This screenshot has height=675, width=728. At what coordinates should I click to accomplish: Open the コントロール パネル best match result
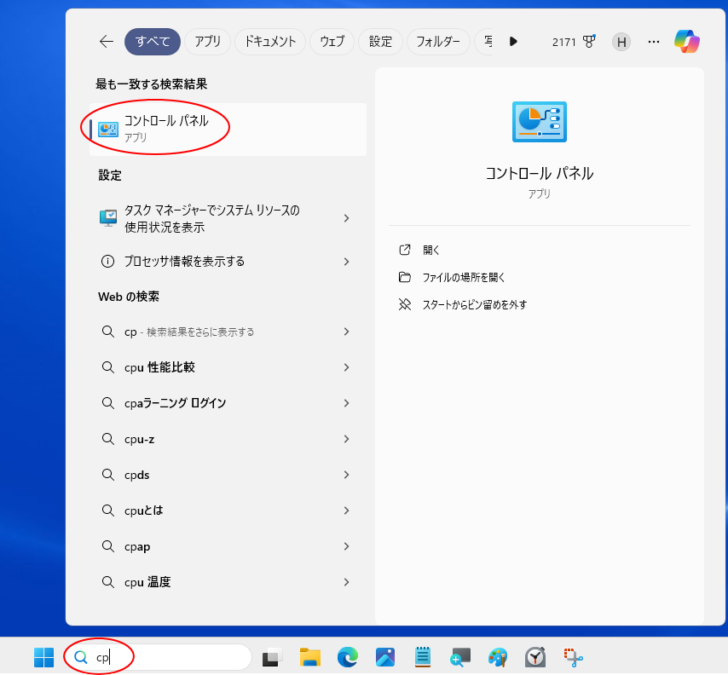pos(228,129)
